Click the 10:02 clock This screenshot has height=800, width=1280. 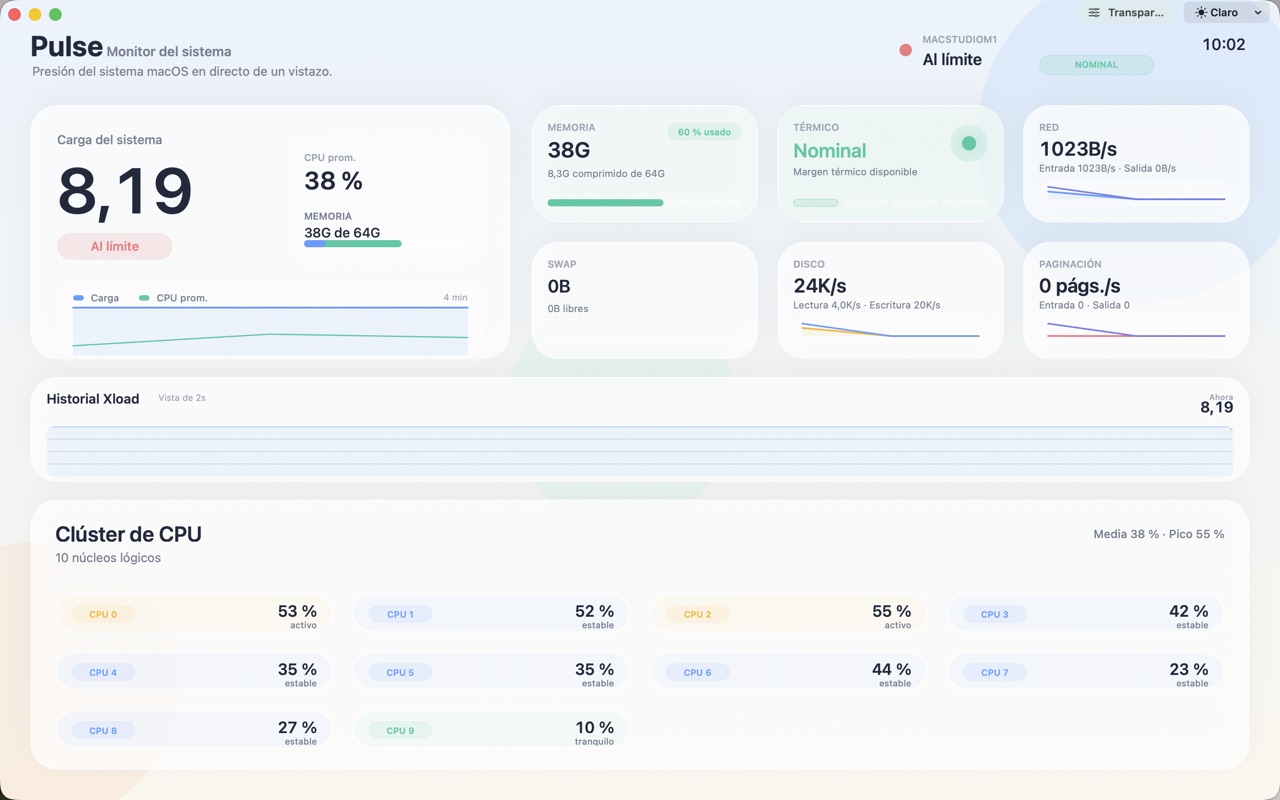pyautogui.click(x=1223, y=45)
